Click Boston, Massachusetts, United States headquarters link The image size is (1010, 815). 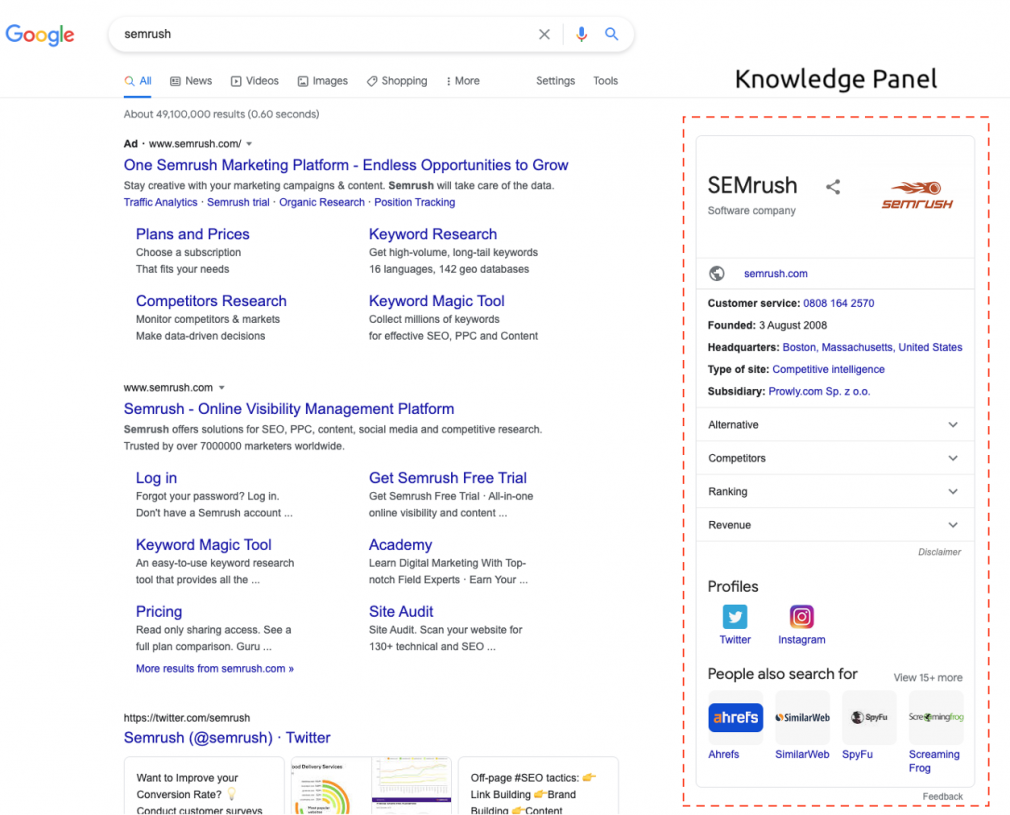[x=872, y=347]
